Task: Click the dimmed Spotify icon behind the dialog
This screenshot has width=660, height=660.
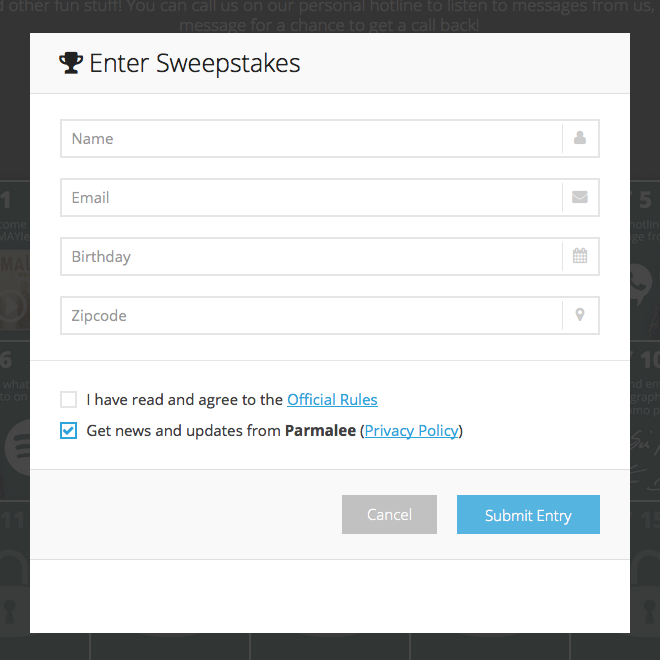Action: click(18, 447)
